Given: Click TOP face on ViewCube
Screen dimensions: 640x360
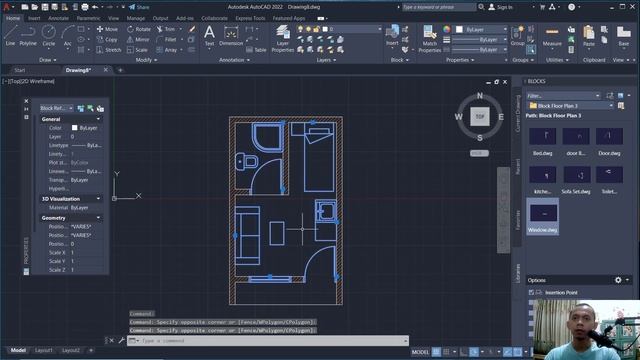Looking at the screenshot, I should tap(480, 117).
